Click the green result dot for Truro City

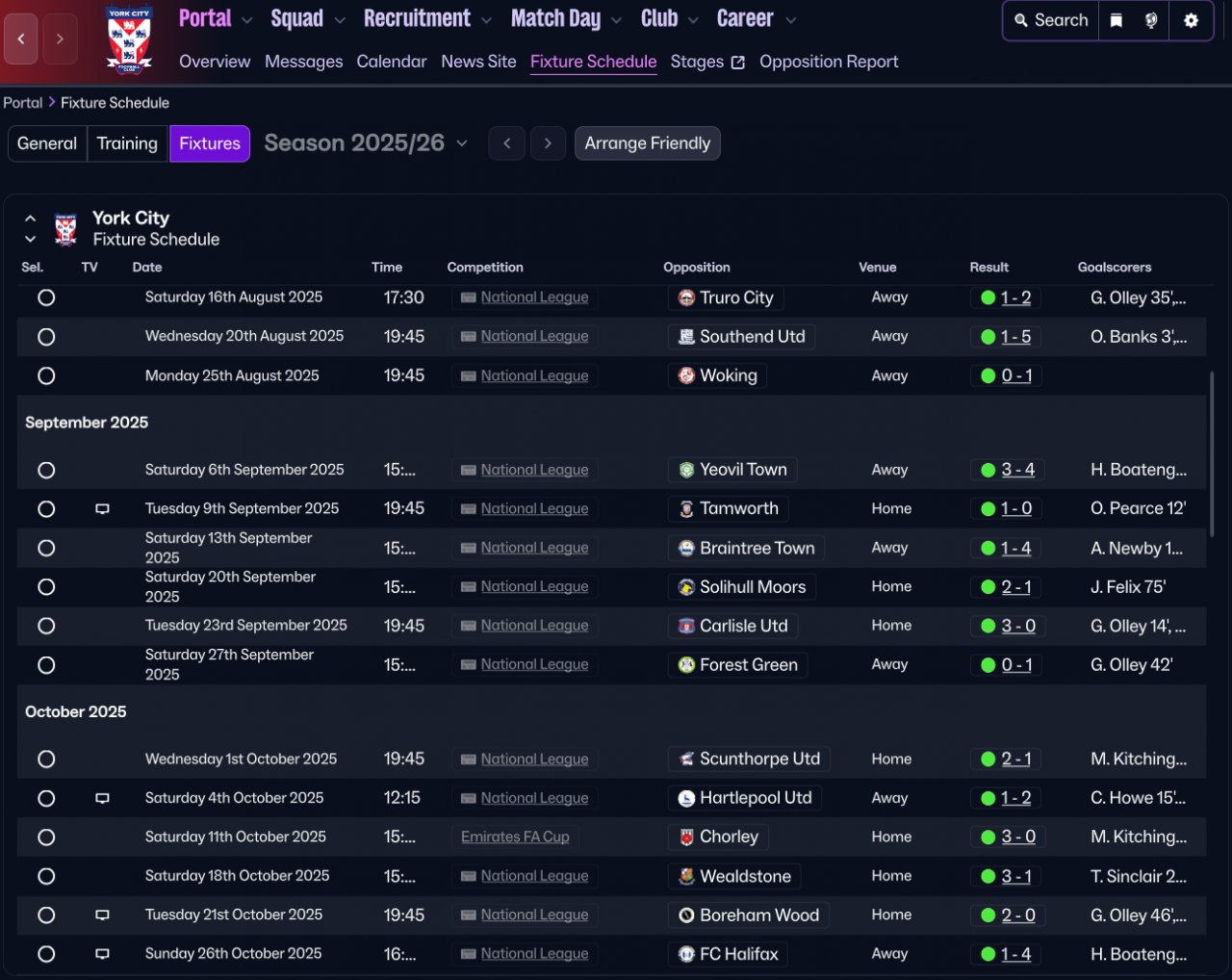(988, 298)
